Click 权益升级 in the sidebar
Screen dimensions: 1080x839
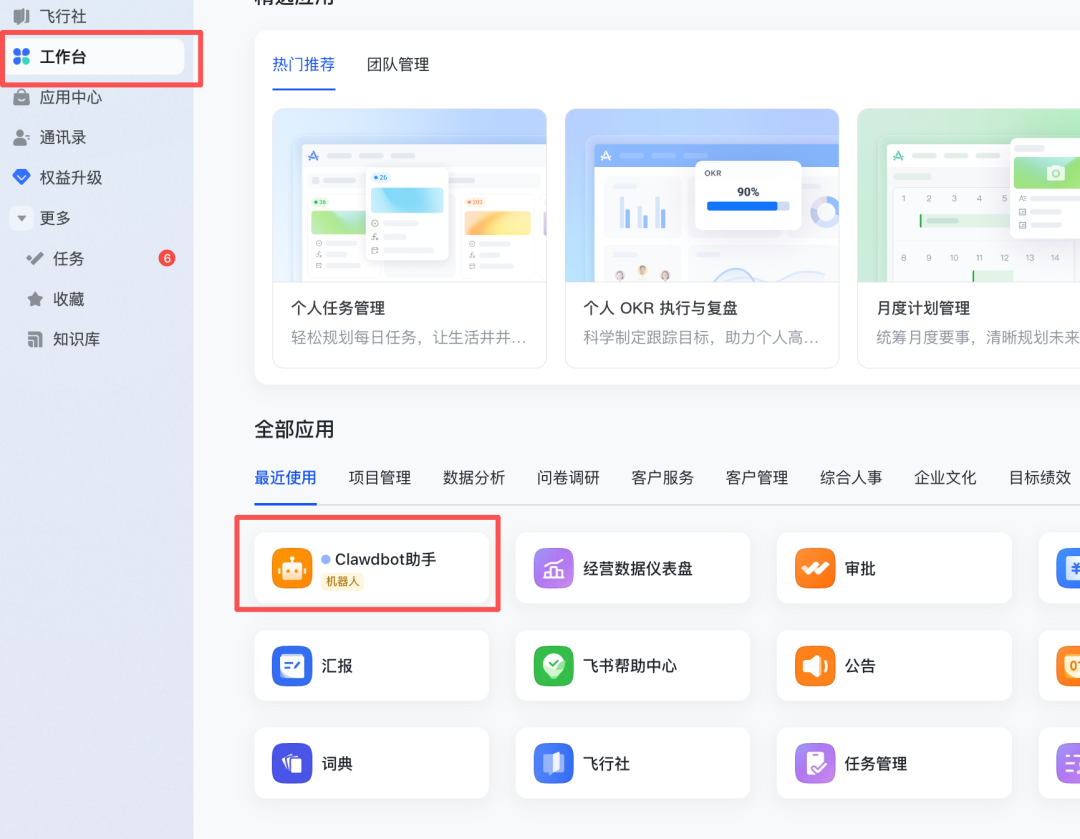70,178
